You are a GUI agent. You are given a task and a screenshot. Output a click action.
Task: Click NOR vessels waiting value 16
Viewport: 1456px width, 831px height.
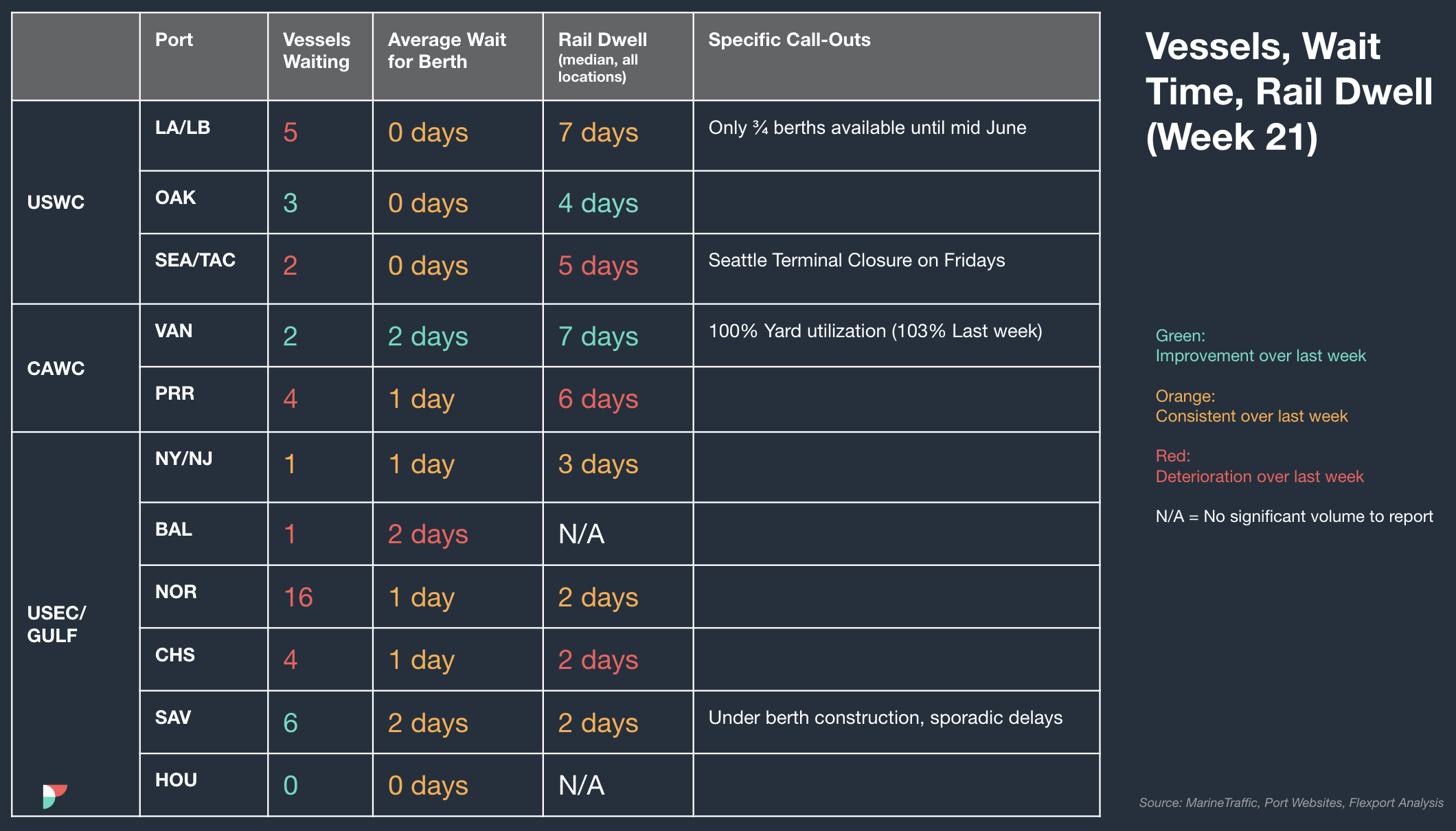tap(298, 597)
